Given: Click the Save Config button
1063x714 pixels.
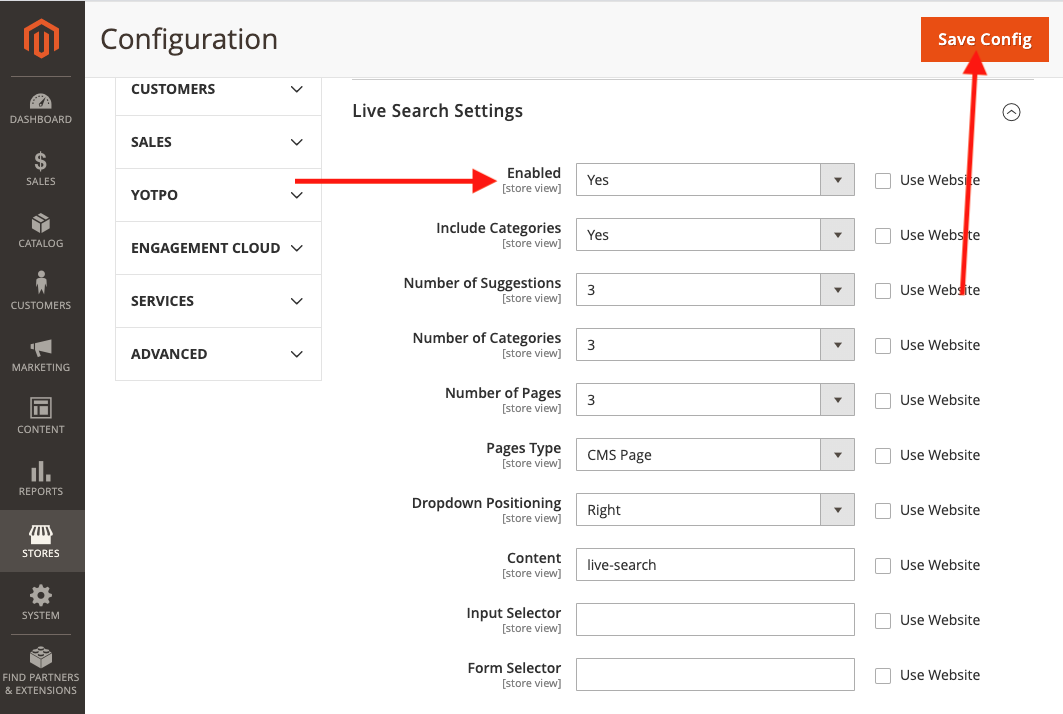Looking at the screenshot, I should [x=984, y=40].
